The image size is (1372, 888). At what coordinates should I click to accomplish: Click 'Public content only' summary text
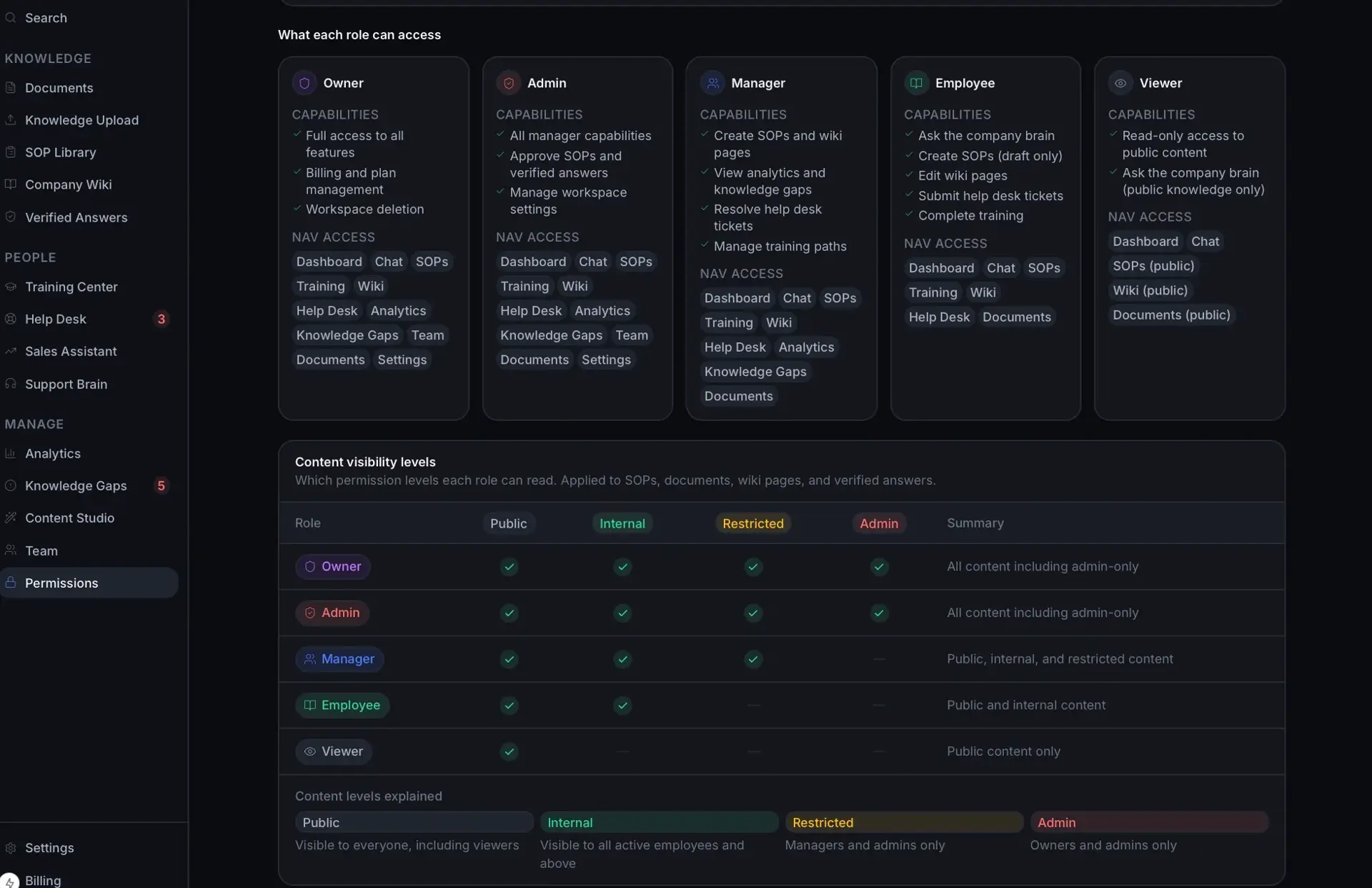click(x=1003, y=751)
